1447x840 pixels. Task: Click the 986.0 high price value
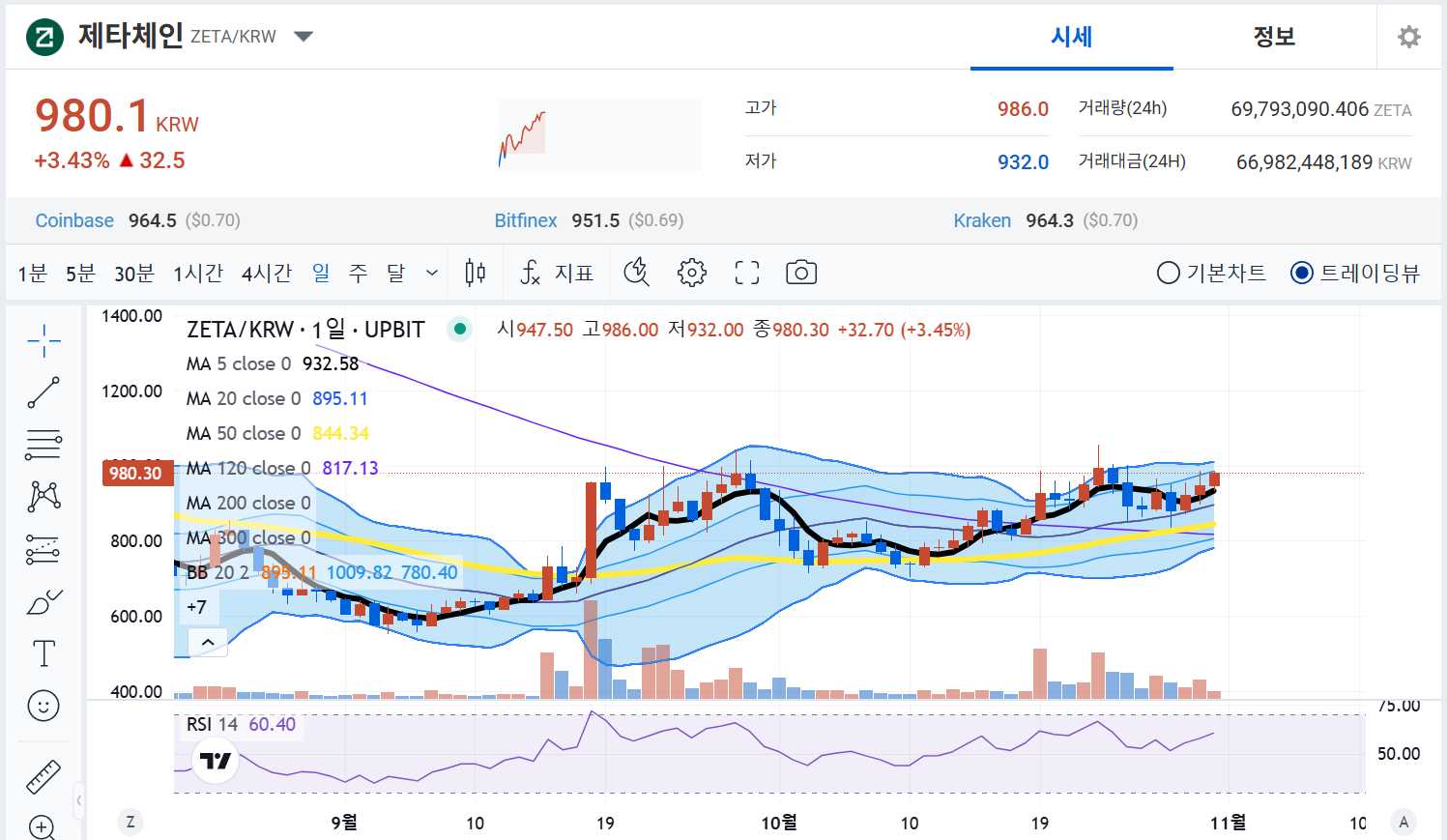[x=1023, y=109]
